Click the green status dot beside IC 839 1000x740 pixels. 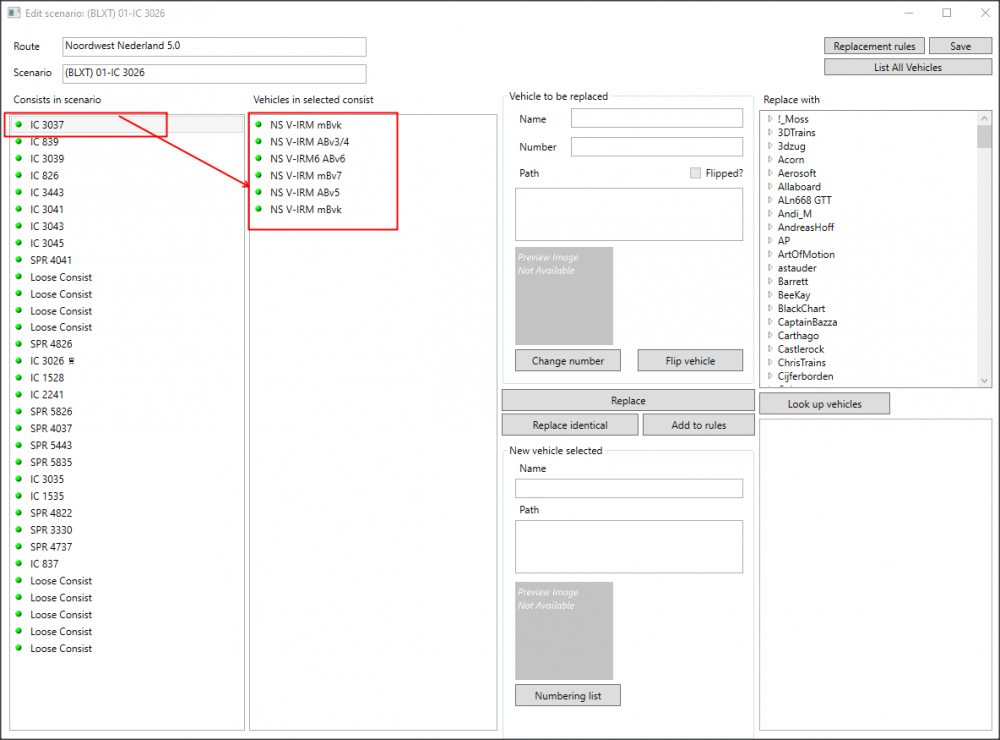19,142
